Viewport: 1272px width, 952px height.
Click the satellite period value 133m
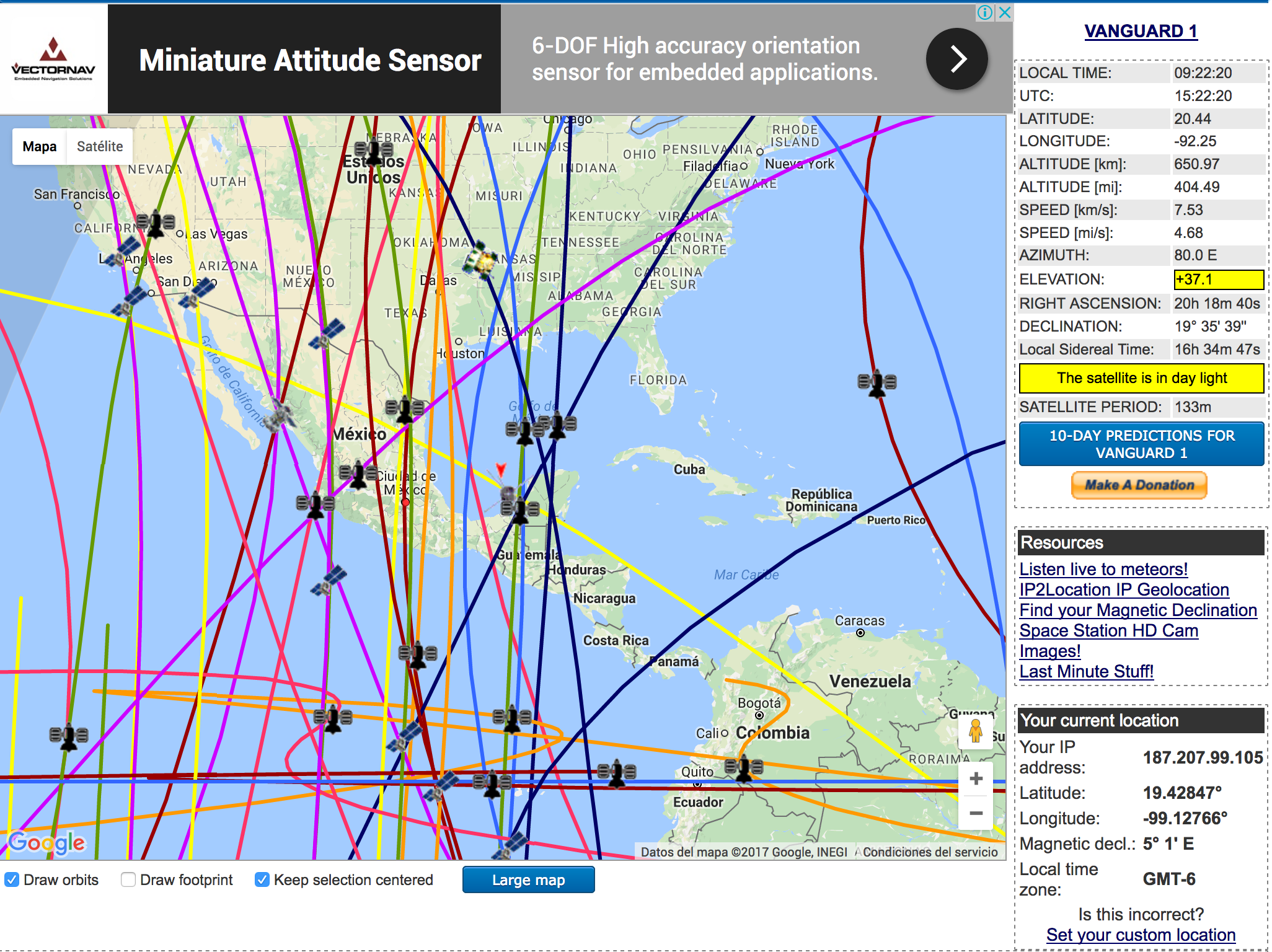[x=1193, y=407]
